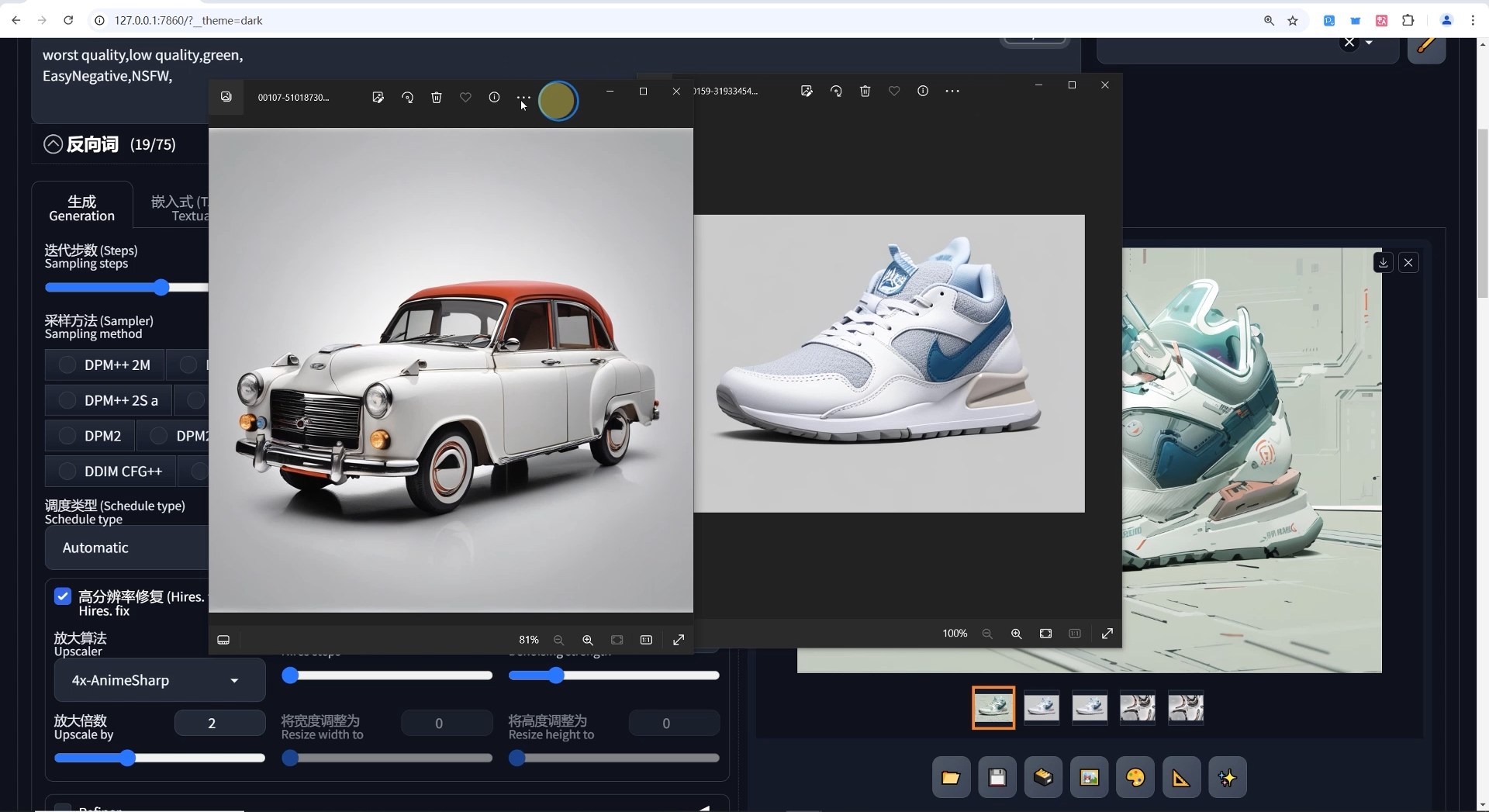Switch to the 生成 Generation tab
The height and width of the screenshot is (812, 1489).
pos(81,208)
